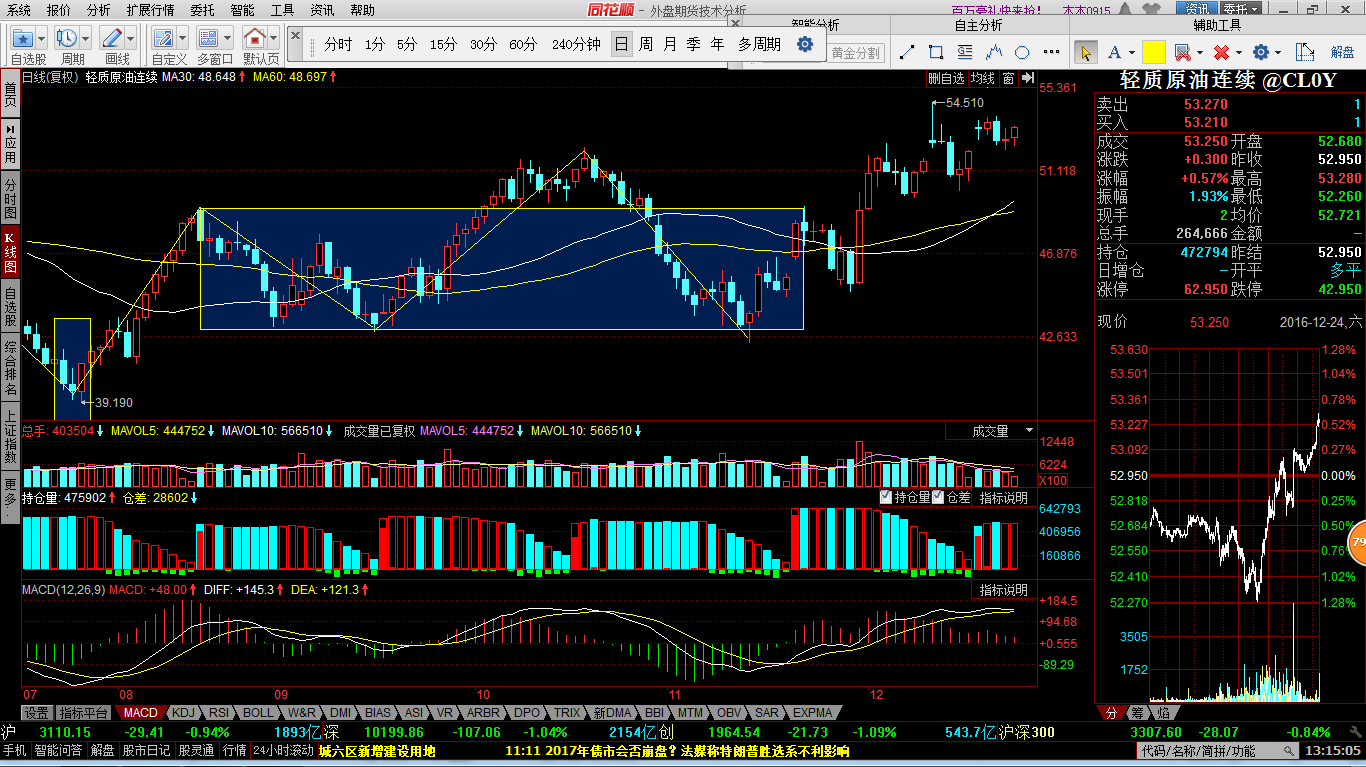Screen dimensions: 1366x767
Task: Switch chart period to 60分
Action: (523, 44)
